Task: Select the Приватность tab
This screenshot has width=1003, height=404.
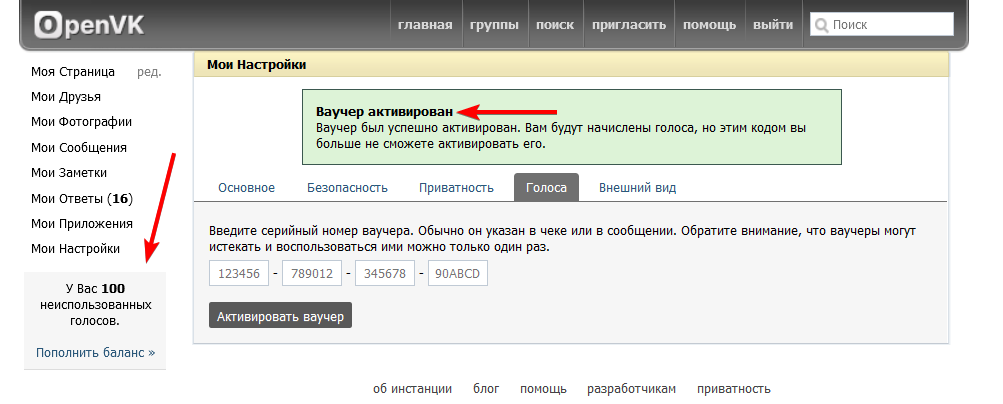Action: [x=456, y=187]
